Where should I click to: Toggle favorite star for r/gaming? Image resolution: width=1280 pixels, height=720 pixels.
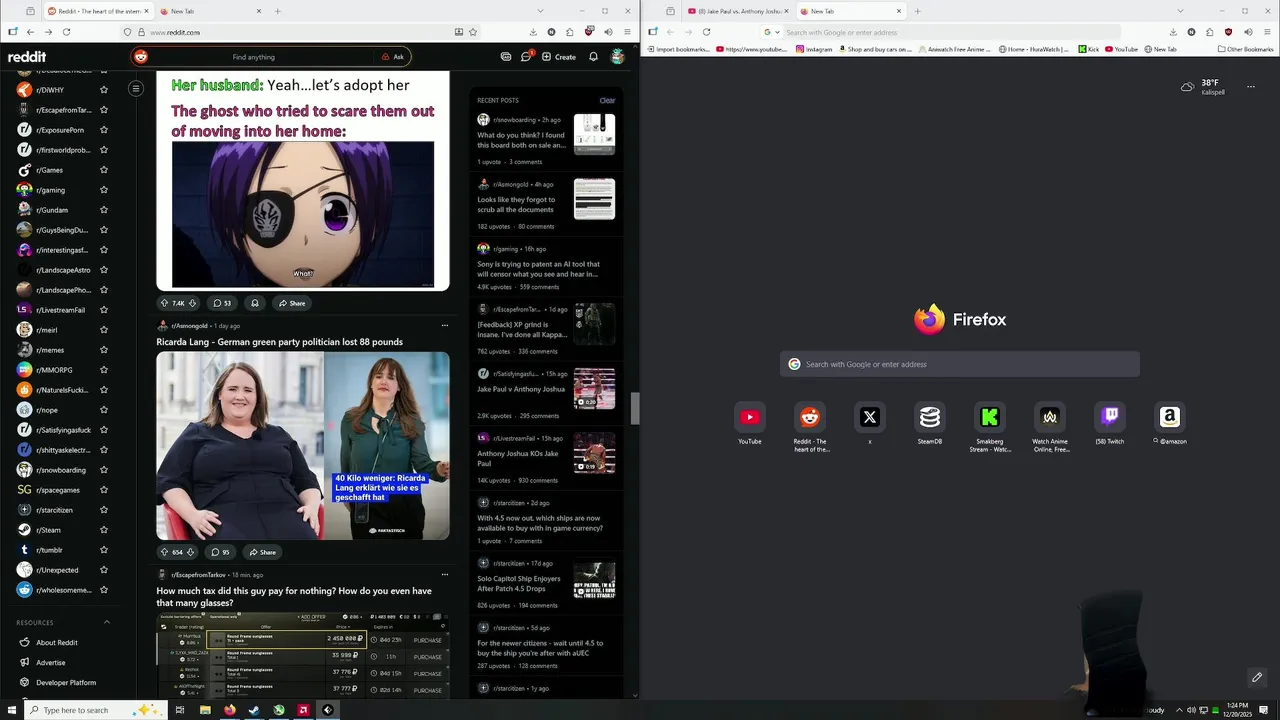(x=104, y=190)
